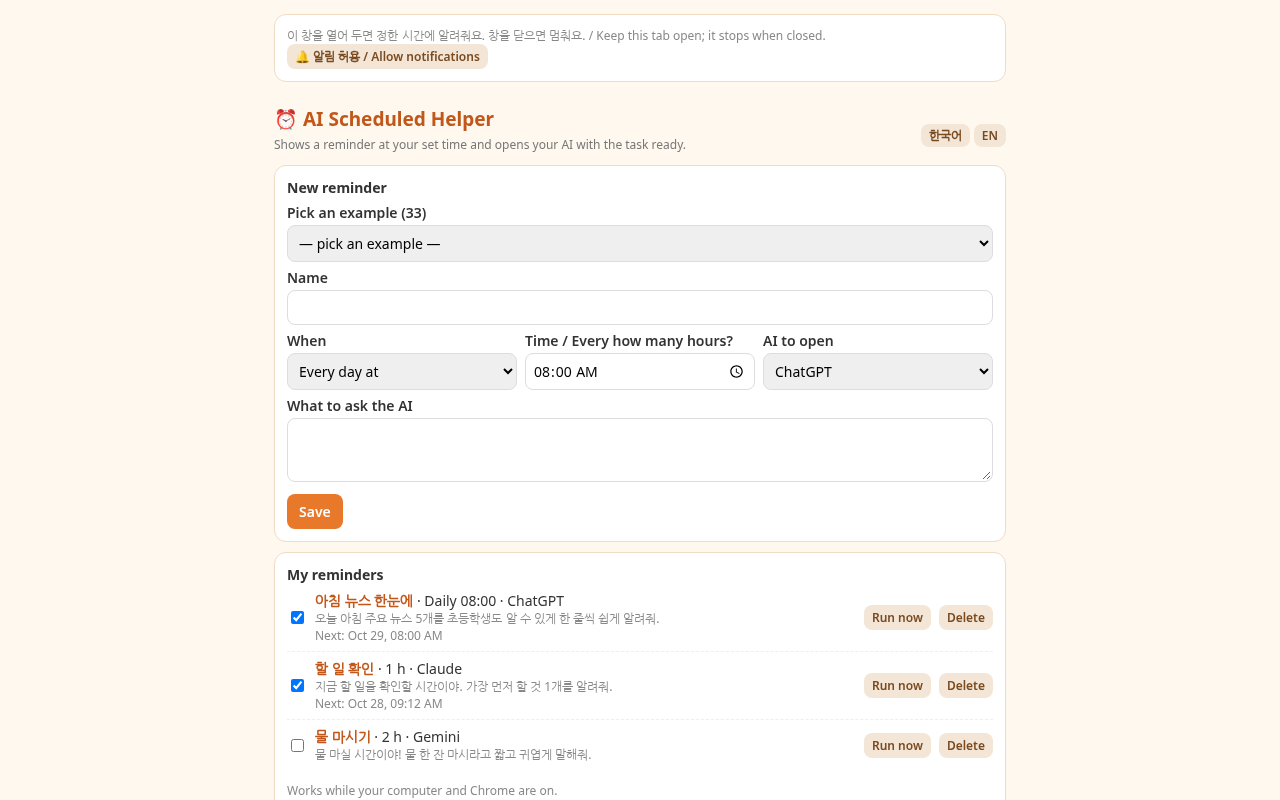Click the 'My reminders' heading
1280x800 pixels.
pyautogui.click(x=335, y=574)
